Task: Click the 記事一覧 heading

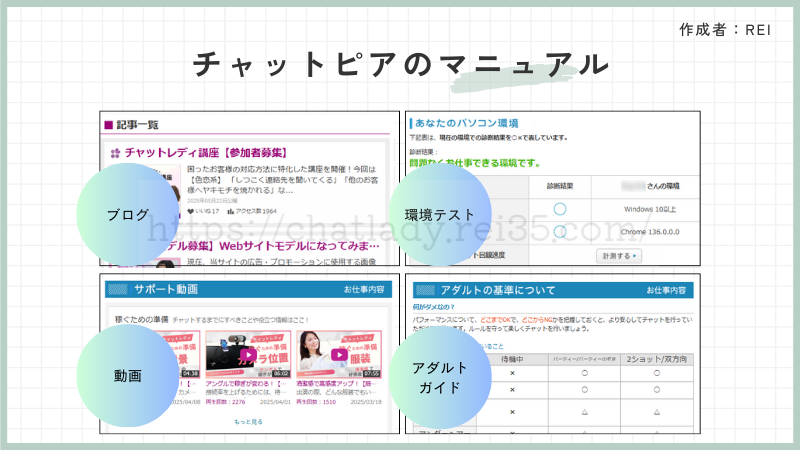Action: [x=137, y=125]
